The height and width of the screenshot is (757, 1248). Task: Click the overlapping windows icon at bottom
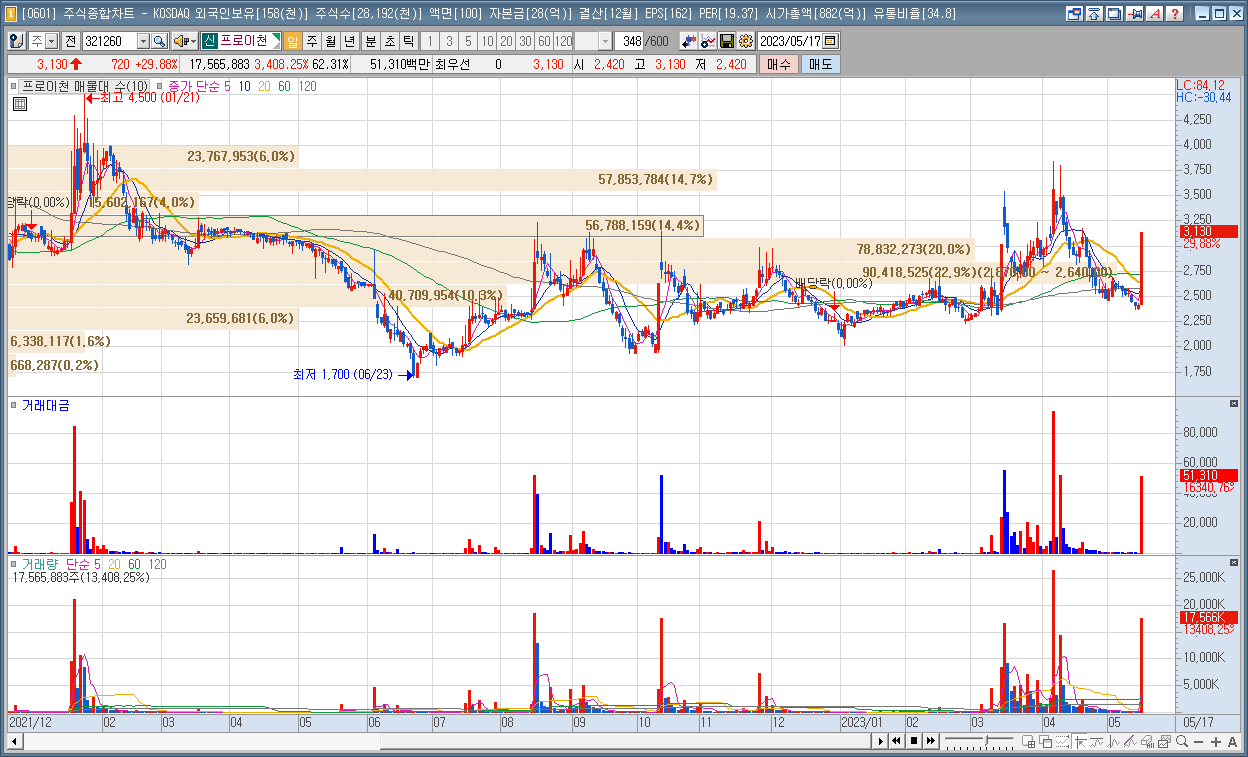click(x=1045, y=741)
